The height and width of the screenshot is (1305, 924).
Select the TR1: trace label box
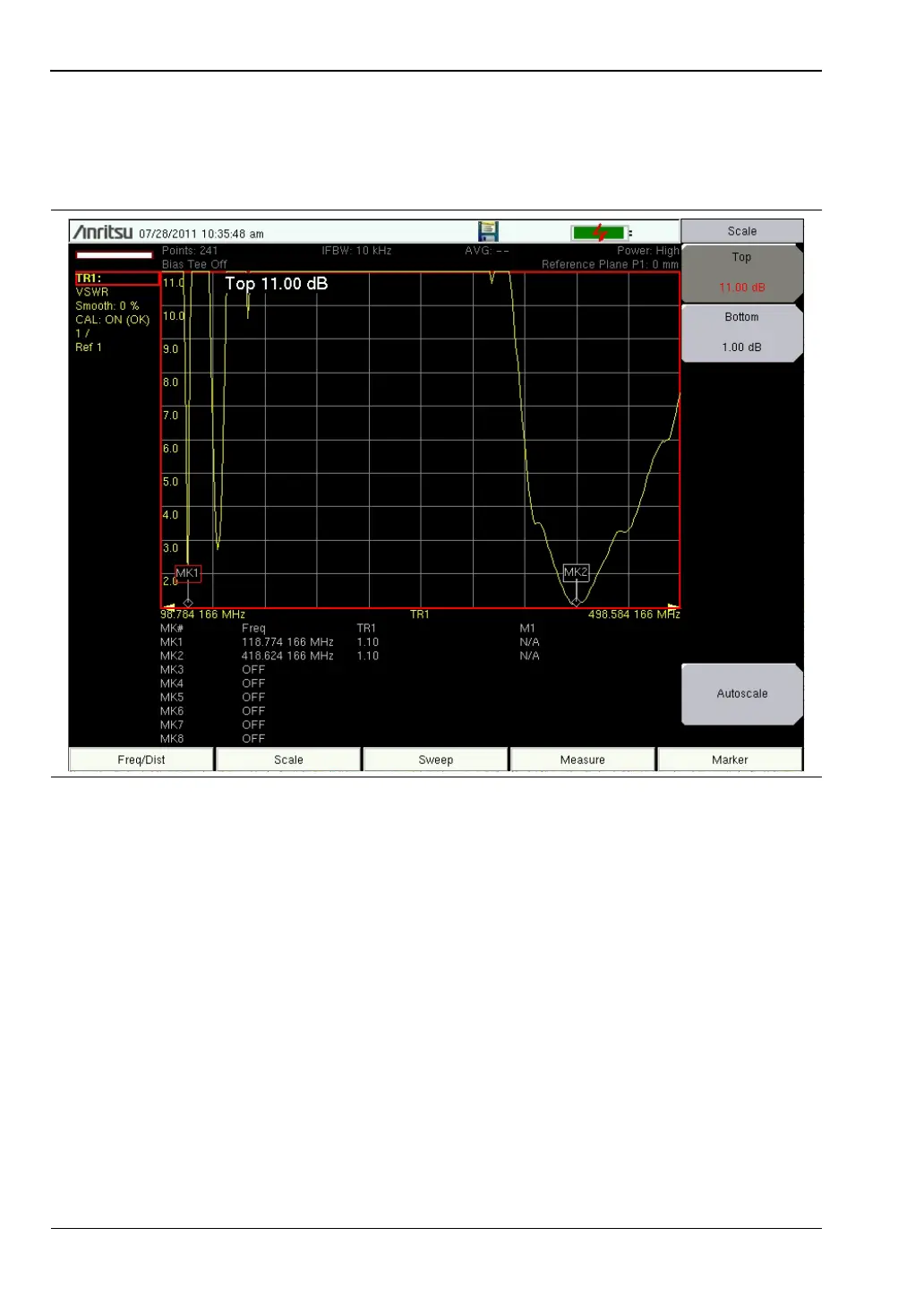point(117,279)
